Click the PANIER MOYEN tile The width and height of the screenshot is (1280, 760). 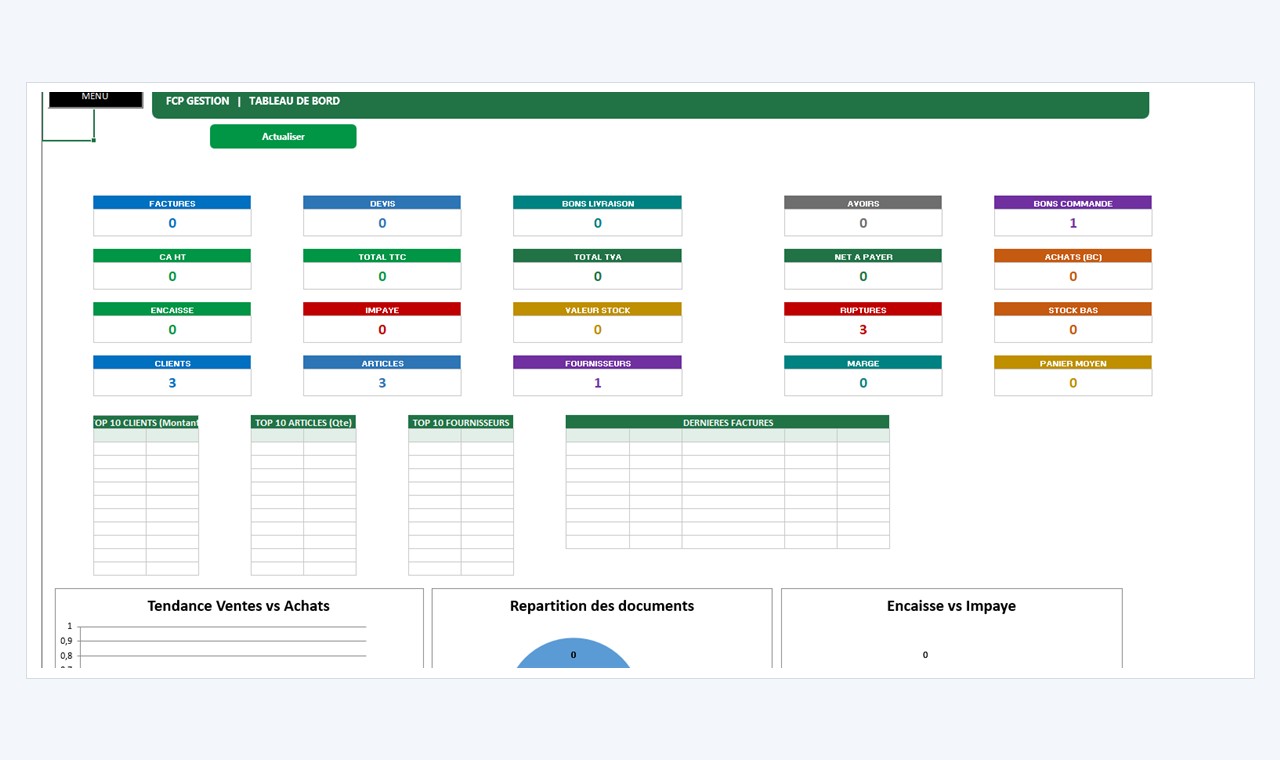(x=1073, y=375)
